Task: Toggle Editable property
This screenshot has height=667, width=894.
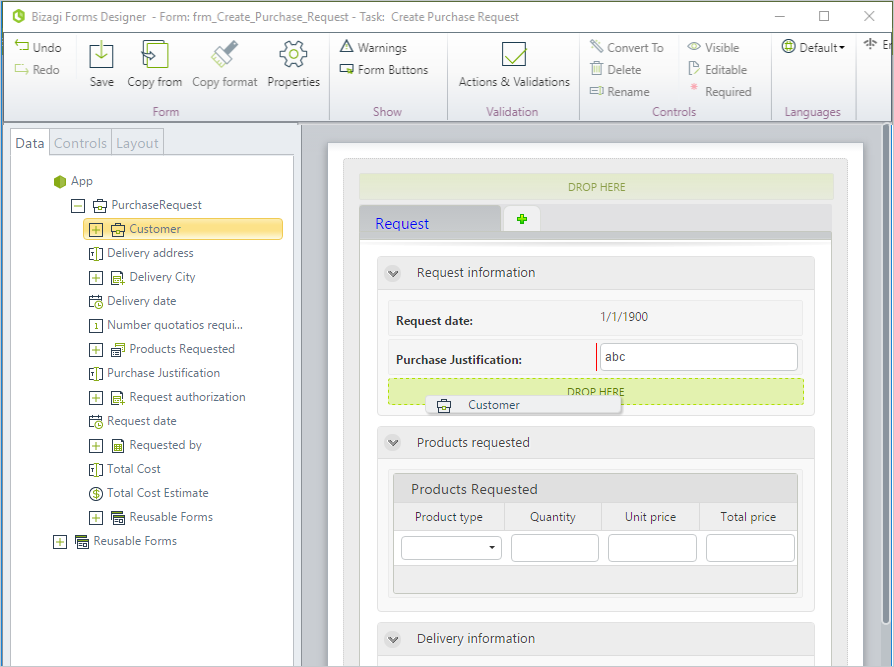Action: pos(718,70)
